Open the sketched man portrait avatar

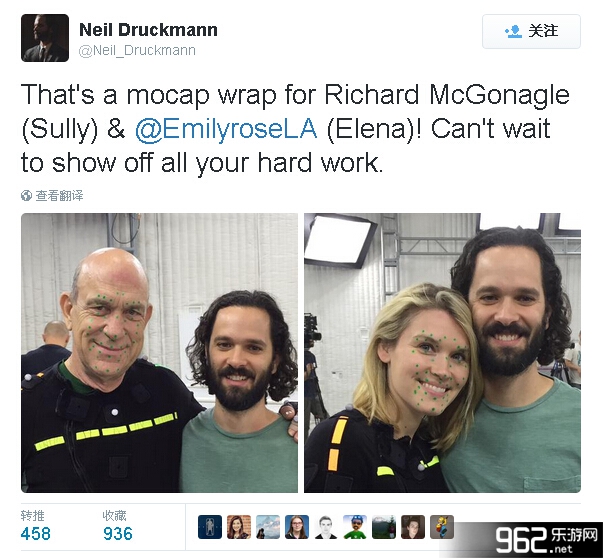click(326, 527)
